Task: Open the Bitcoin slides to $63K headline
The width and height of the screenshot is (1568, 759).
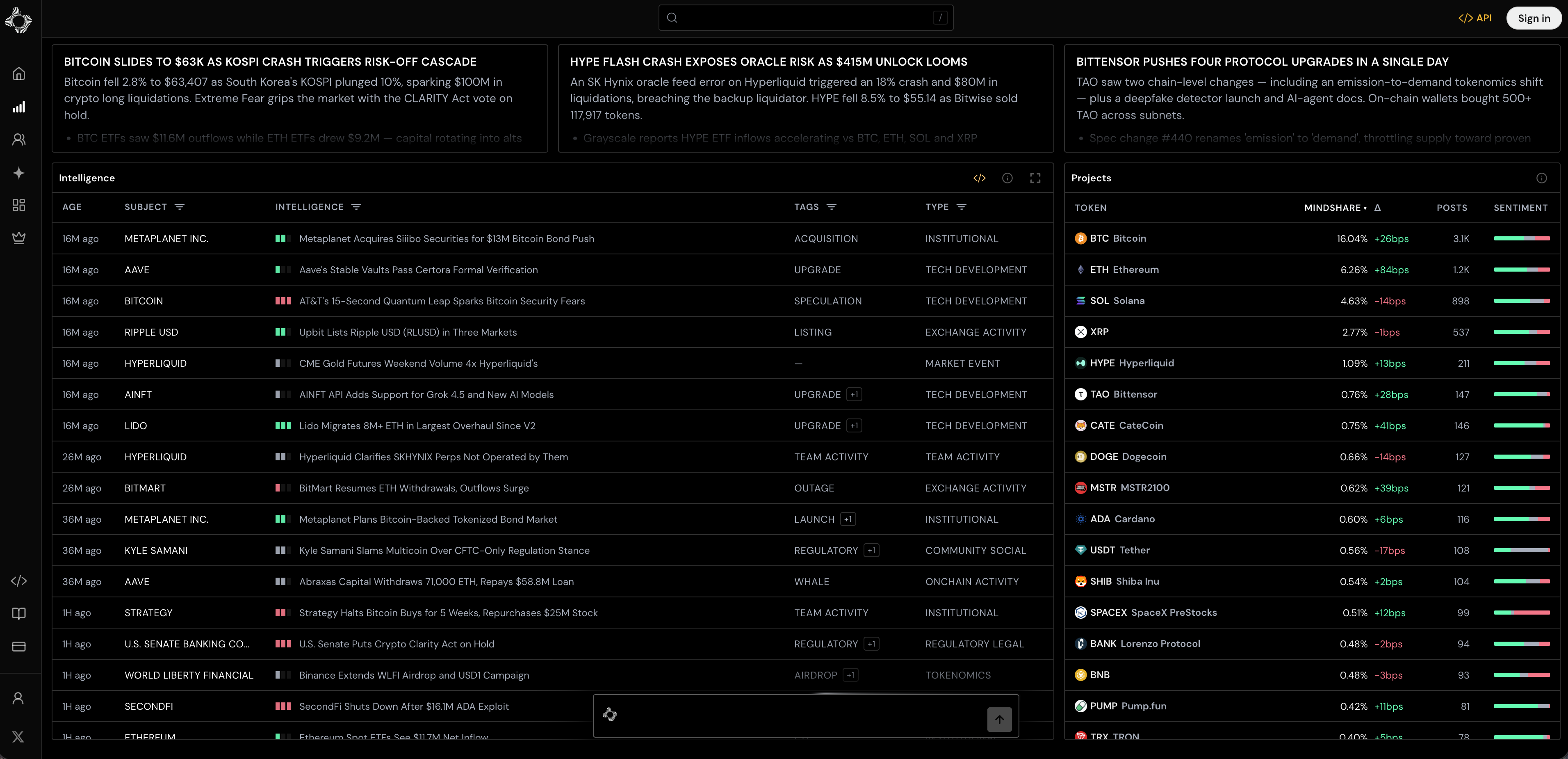Action: pos(270,62)
